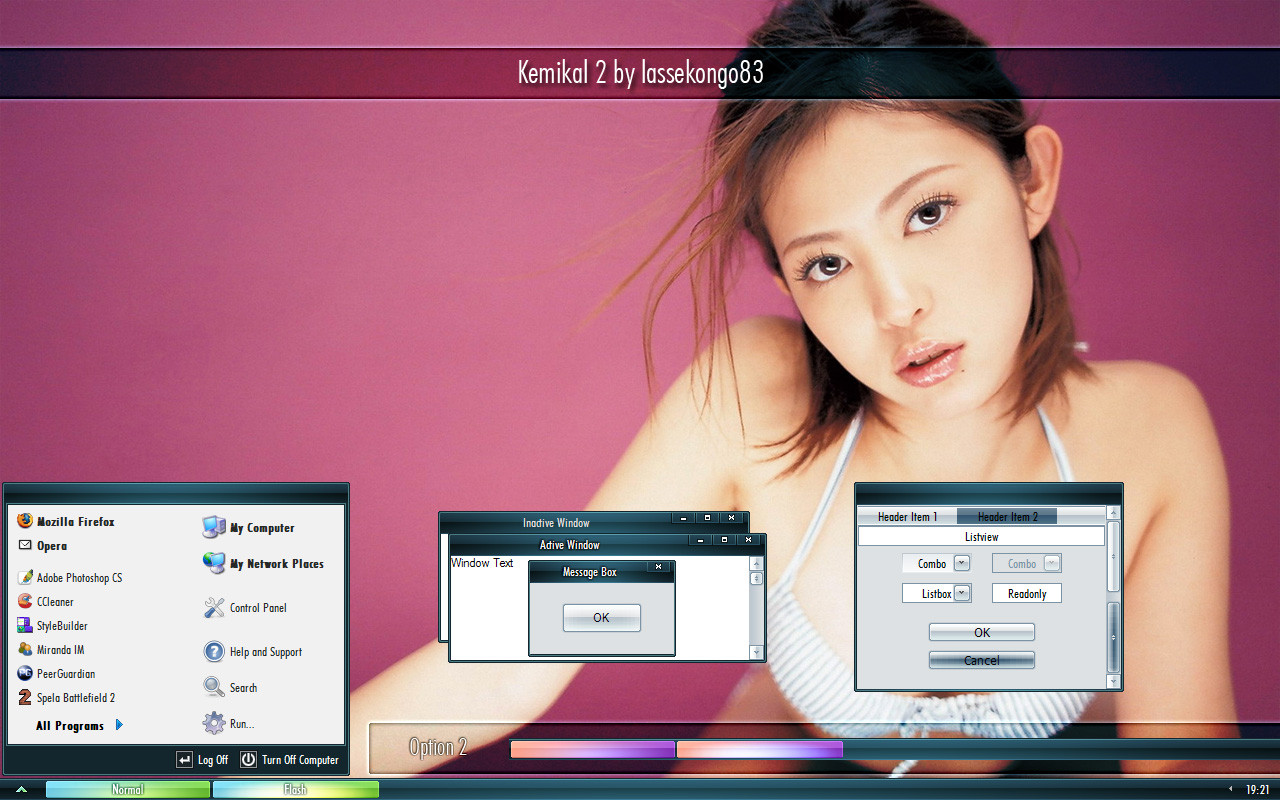1280x800 pixels.
Task: Click the Cancel button
Action: [x=982, y=660]
